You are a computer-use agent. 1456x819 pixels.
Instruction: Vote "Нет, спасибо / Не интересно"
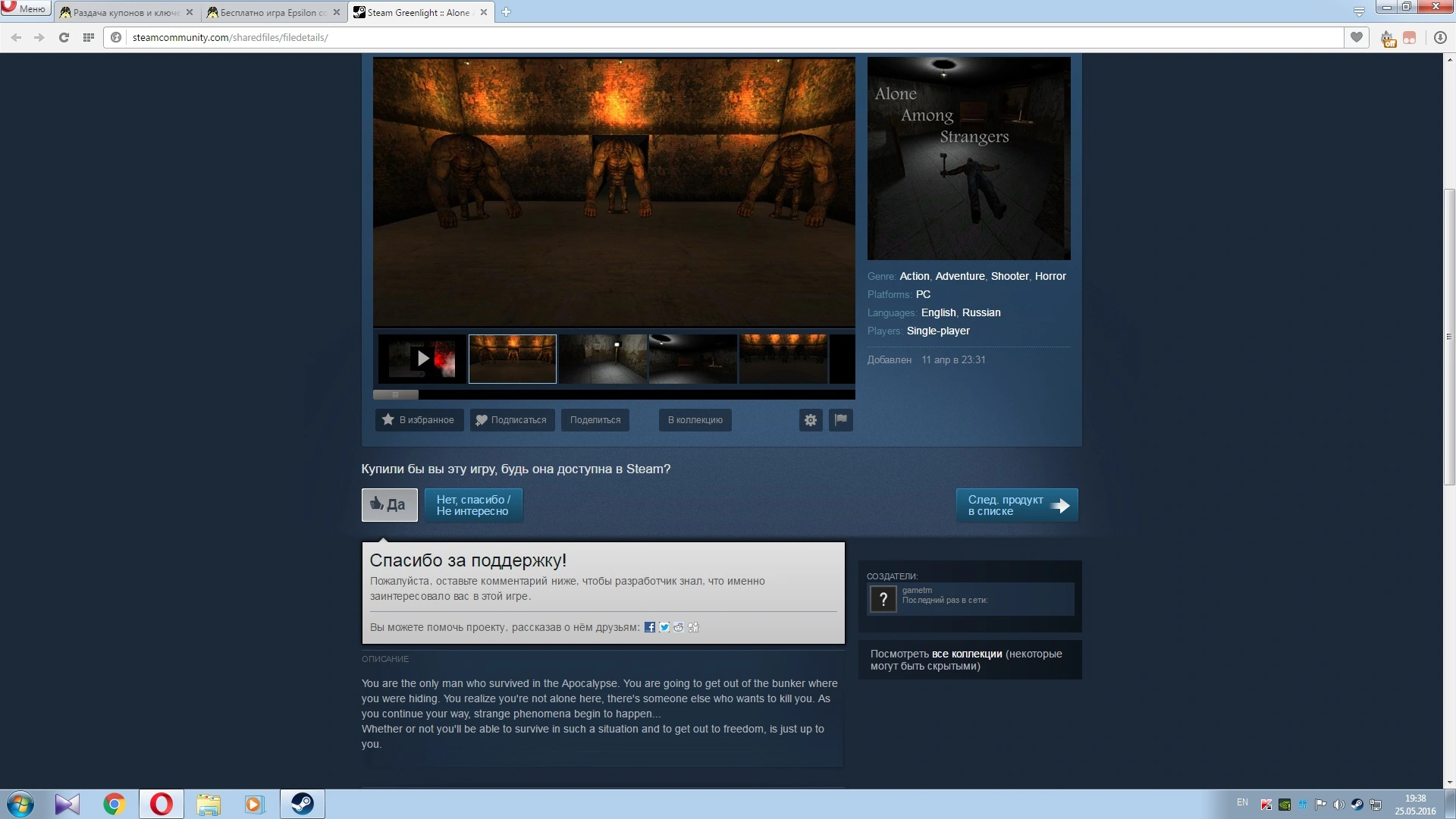pyautogui.click(x=473, y=505)
